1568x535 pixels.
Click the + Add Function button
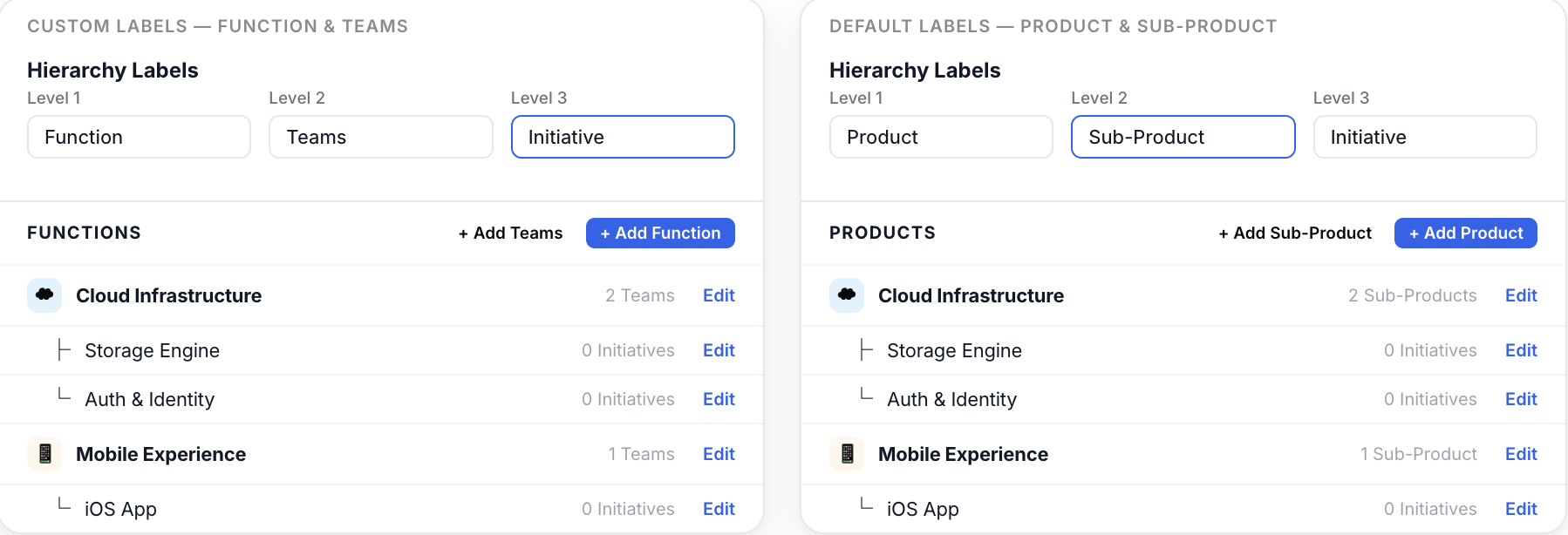660,233
